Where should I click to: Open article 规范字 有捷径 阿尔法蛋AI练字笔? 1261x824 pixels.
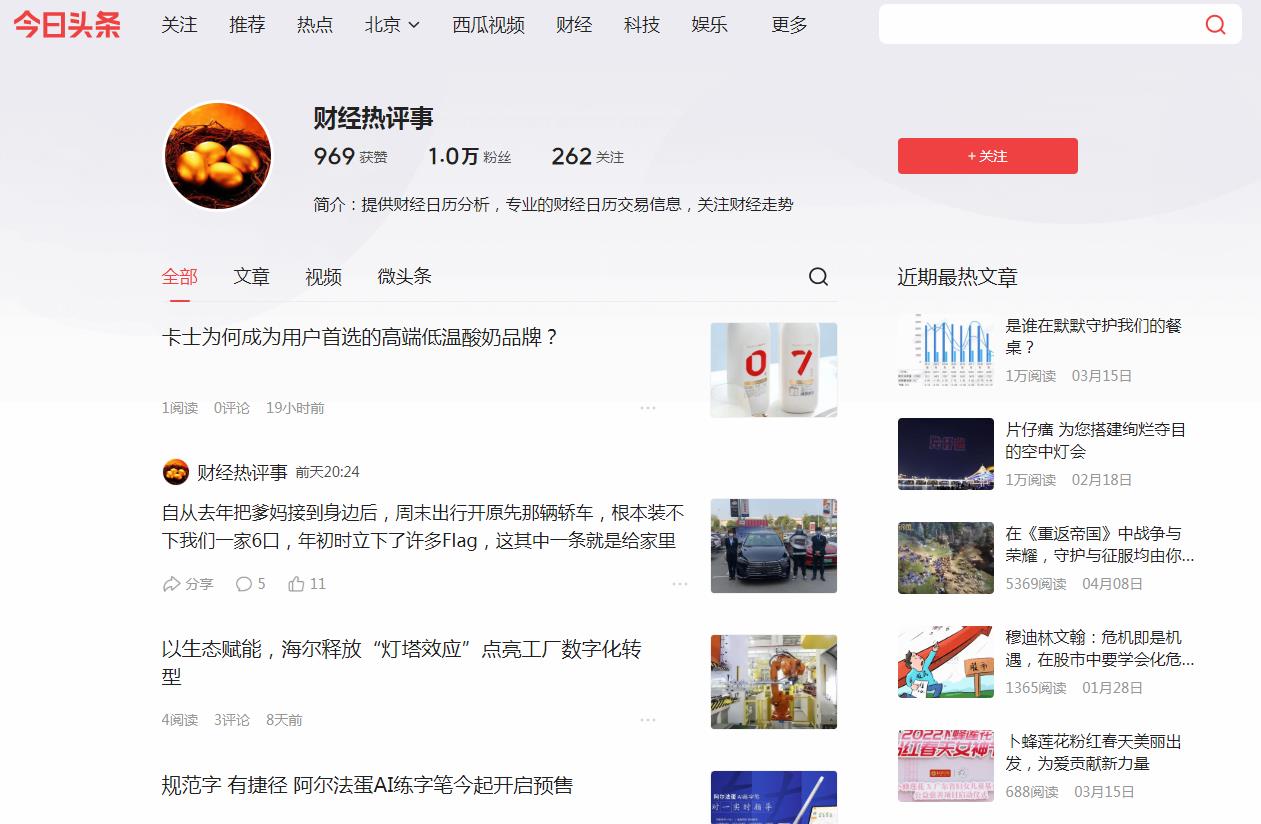point(367,786)
